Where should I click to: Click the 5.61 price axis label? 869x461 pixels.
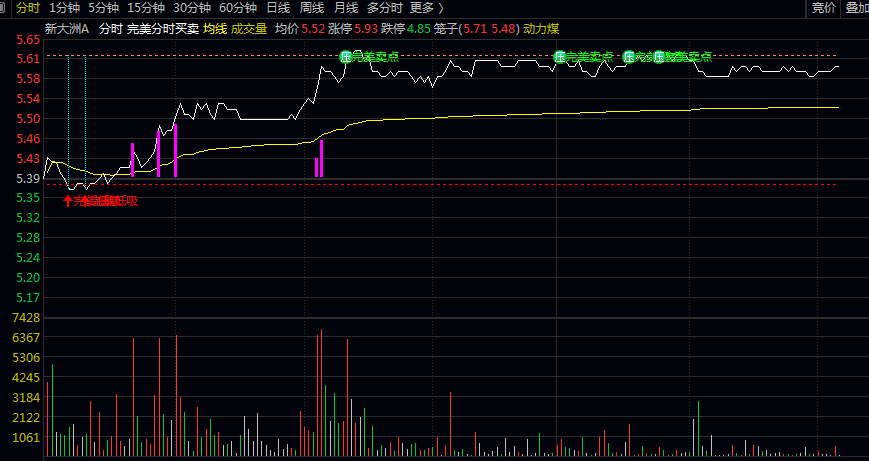click(28, 59)
